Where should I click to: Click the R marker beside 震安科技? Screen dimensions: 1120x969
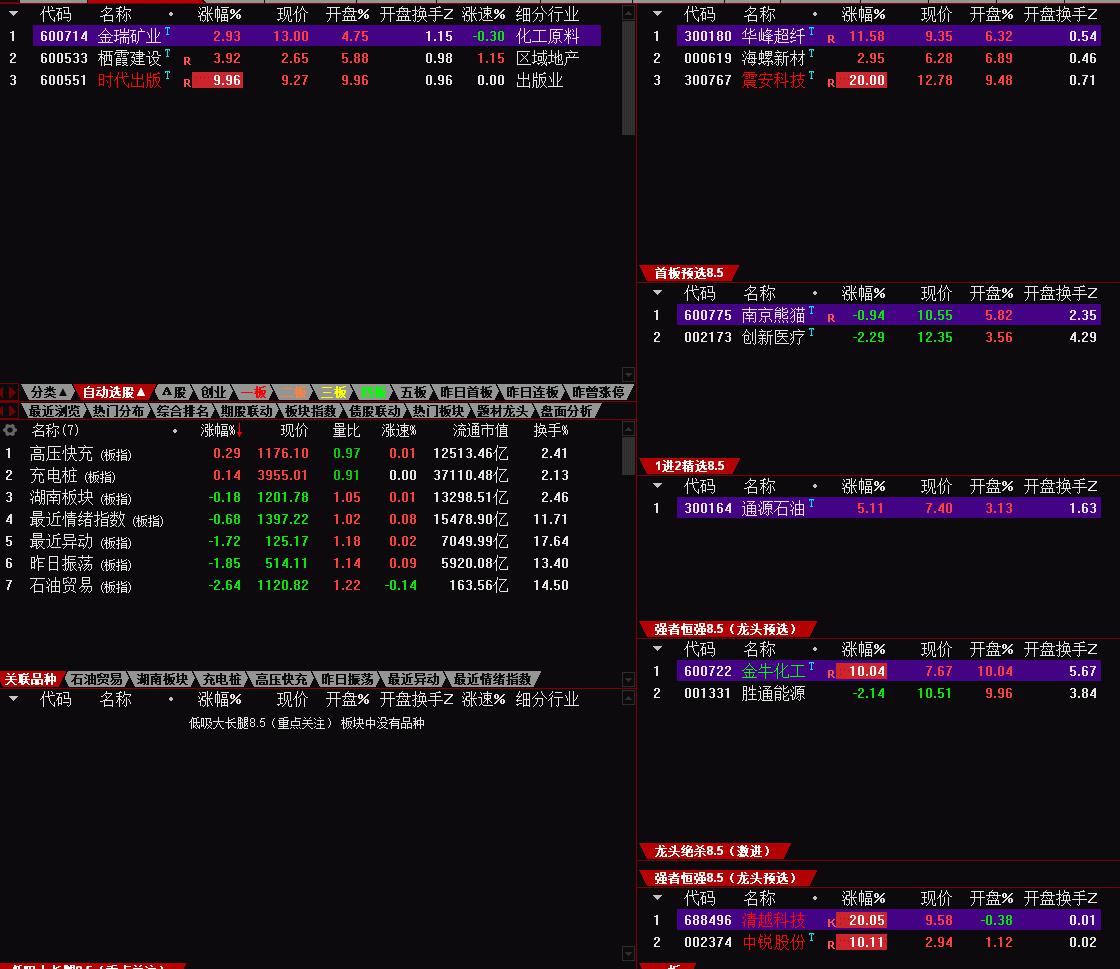[x=831, y=83]
